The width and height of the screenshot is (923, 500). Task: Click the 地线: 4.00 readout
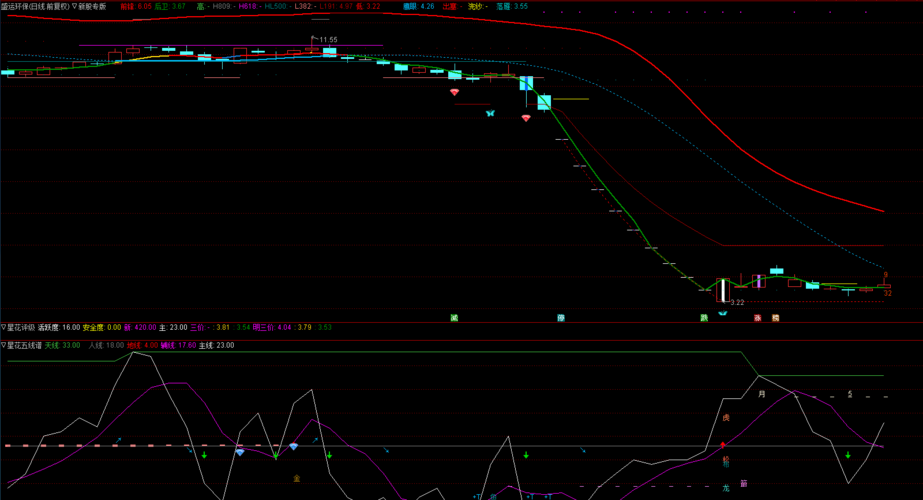click(142, 346)
